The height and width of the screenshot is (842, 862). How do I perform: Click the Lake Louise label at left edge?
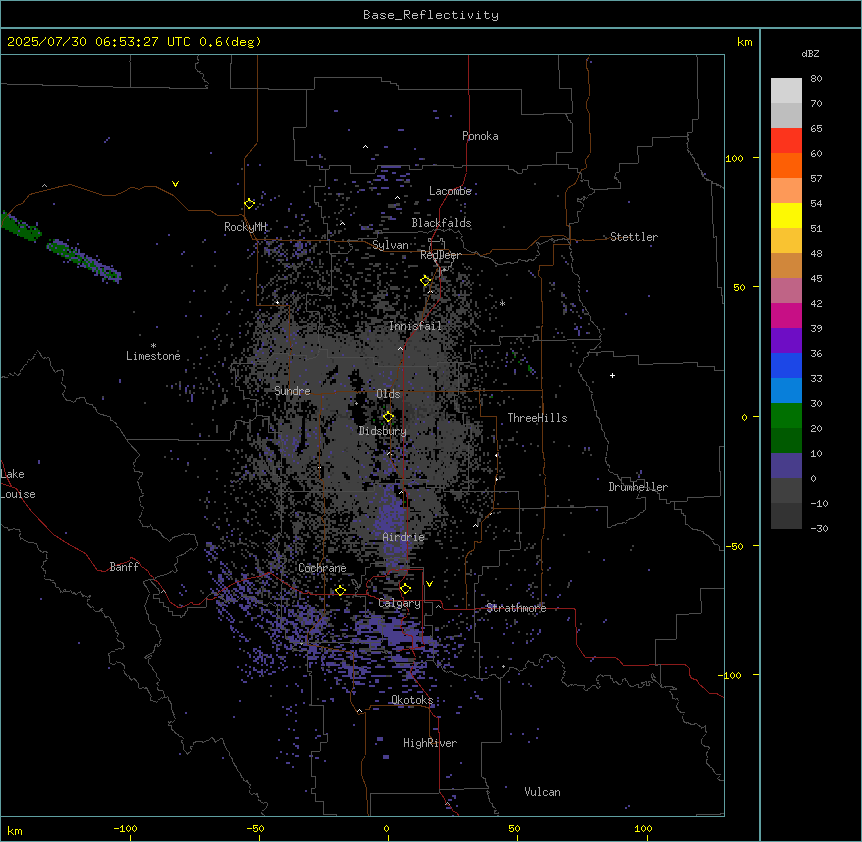click(x=18, y=484)
